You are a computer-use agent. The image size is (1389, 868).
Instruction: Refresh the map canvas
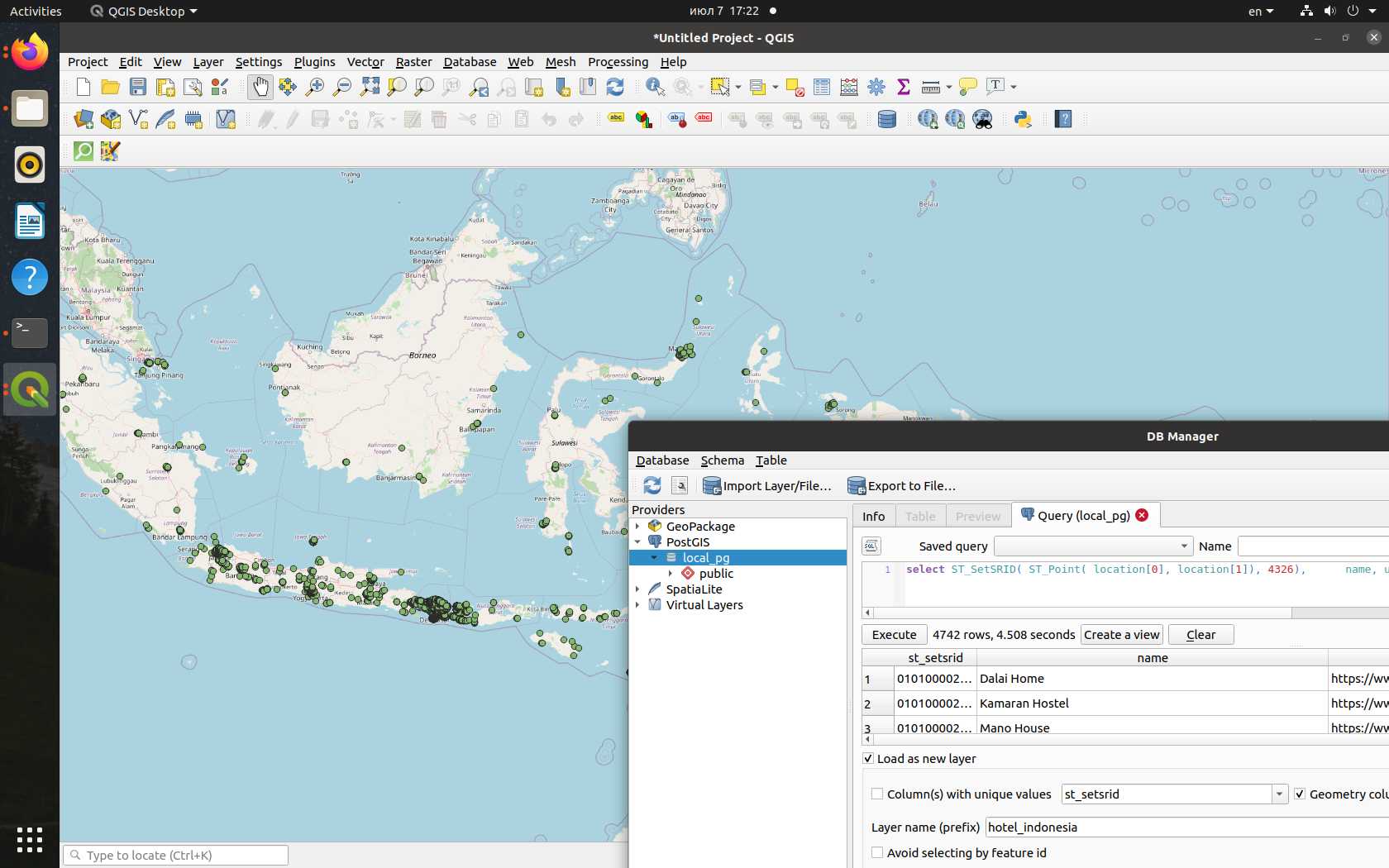click(614, 87)
